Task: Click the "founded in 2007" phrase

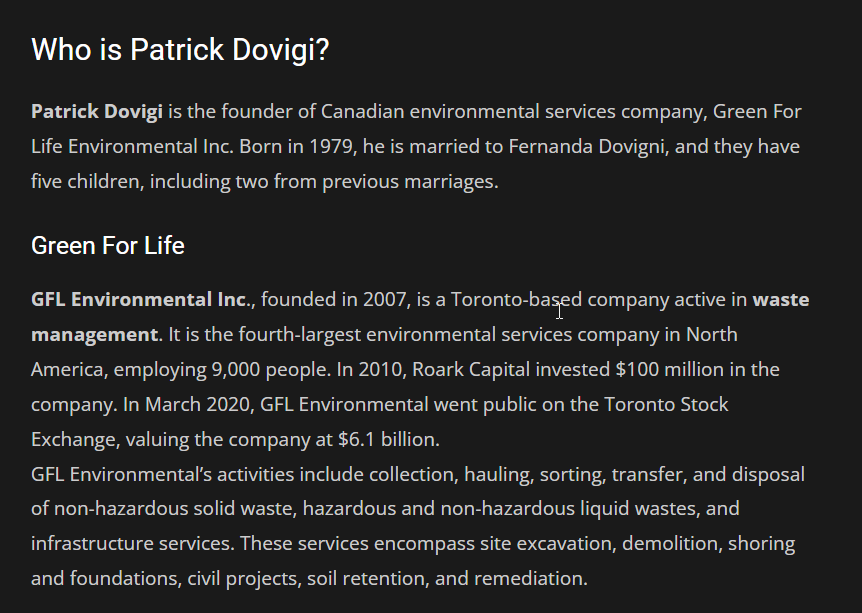Action: tap(334, 299)
